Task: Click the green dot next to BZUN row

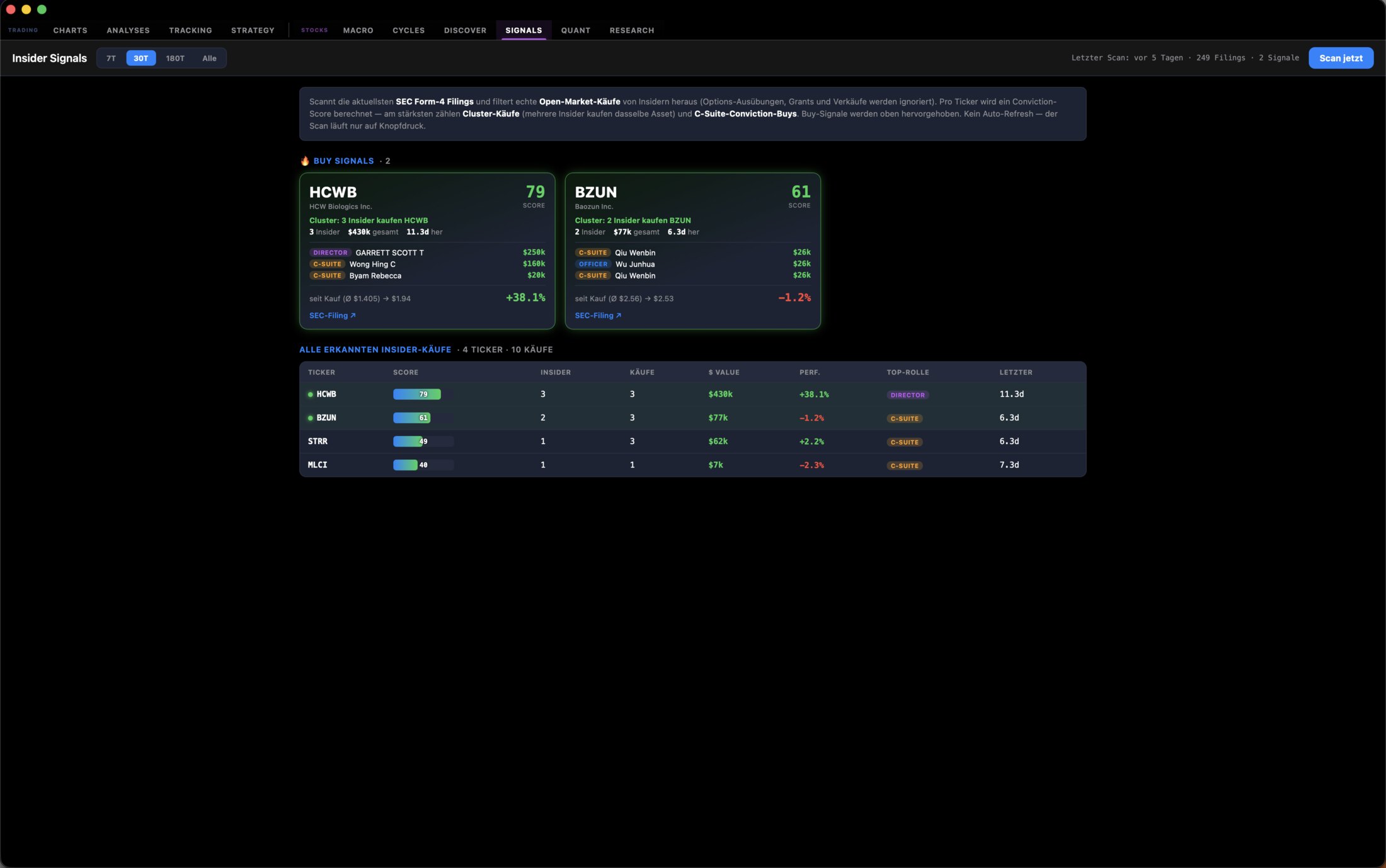Action: coord(311,418)
